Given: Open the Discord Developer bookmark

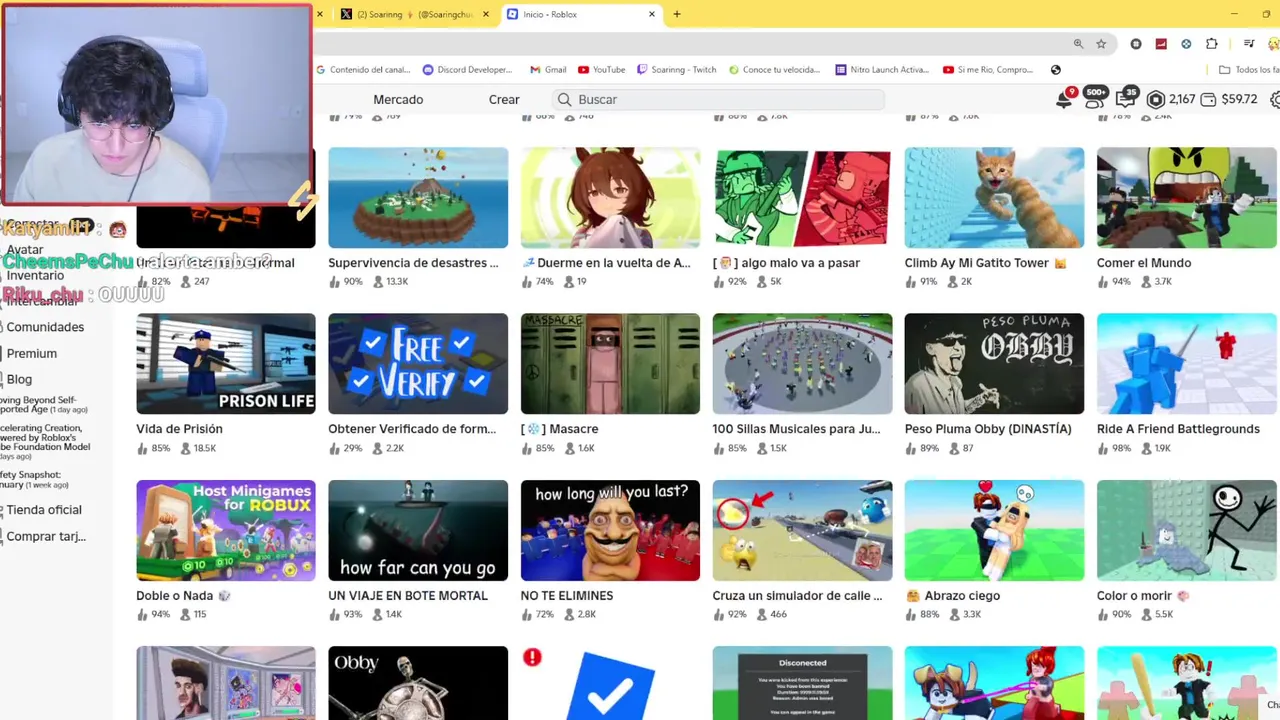Looking at the screenshot, I should click(x=467, y=70).
